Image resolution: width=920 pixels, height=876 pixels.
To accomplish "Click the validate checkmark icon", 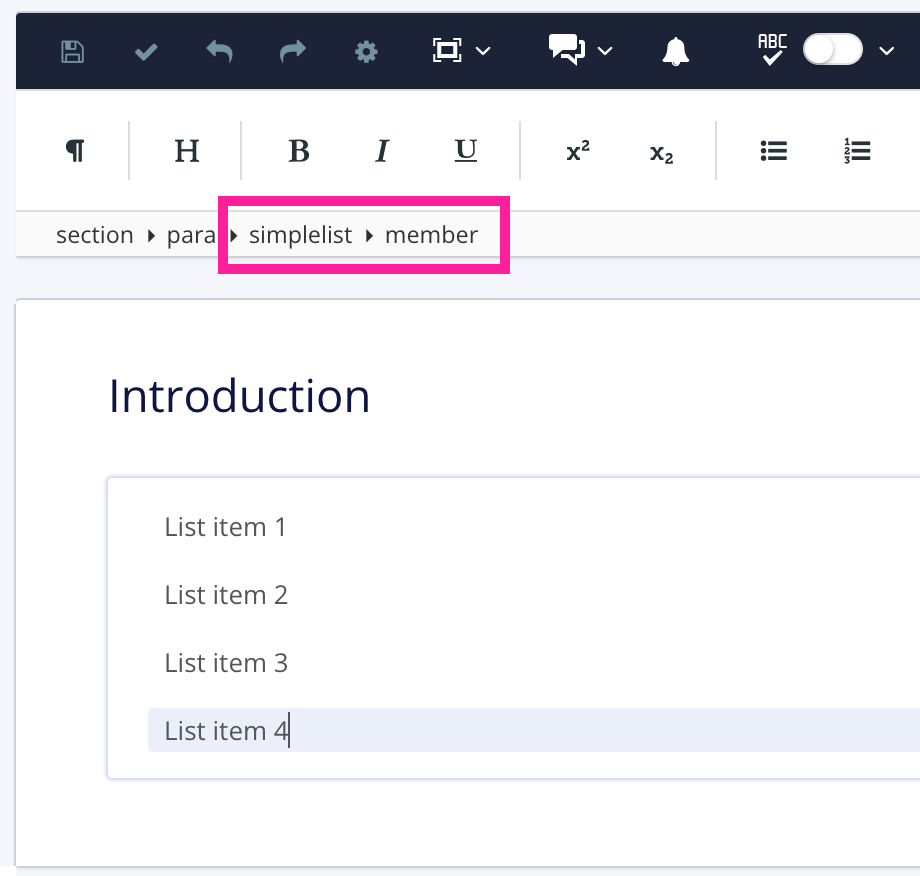I will tap(145, 50).
